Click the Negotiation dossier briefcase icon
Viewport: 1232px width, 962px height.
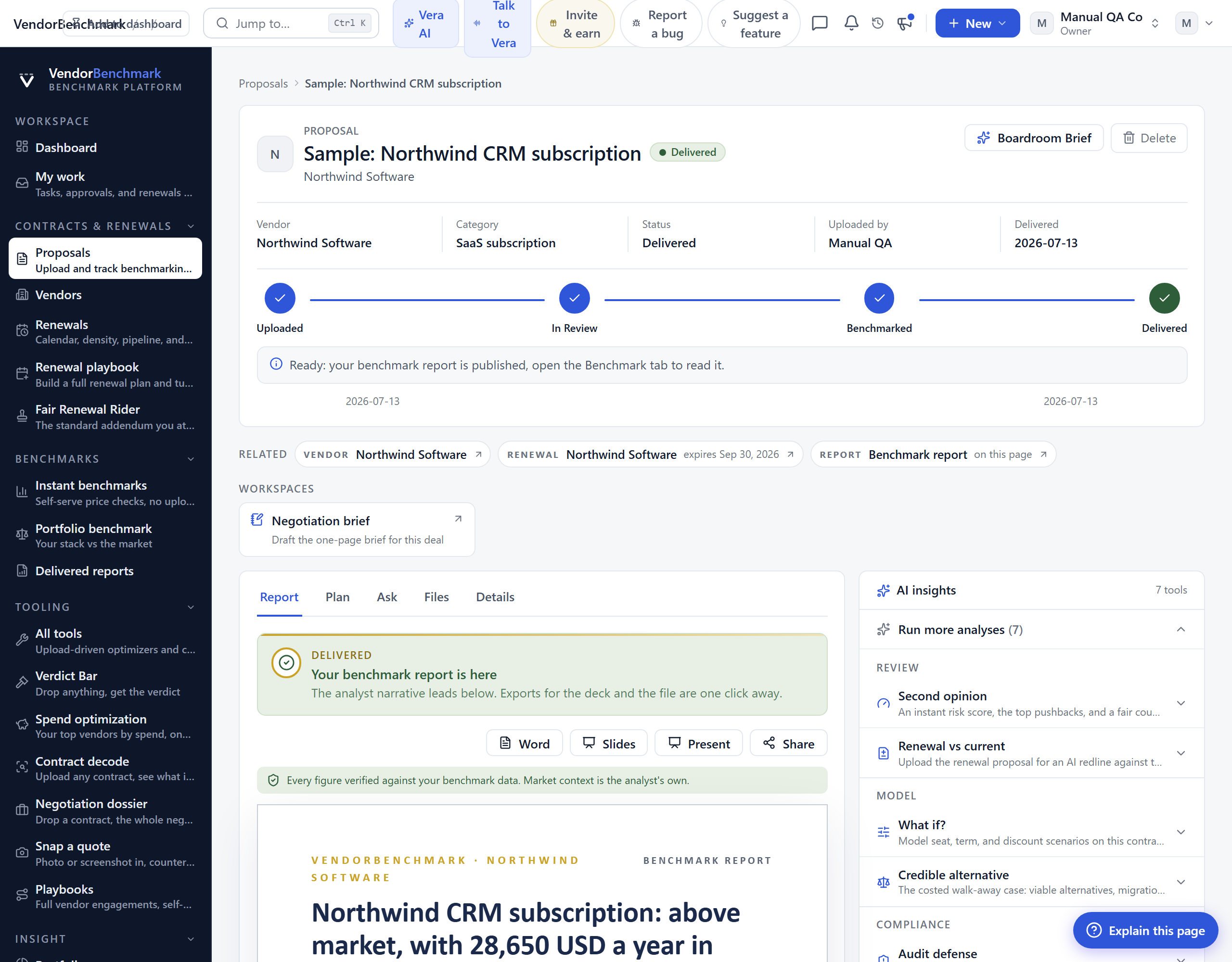tap(22, 810)
